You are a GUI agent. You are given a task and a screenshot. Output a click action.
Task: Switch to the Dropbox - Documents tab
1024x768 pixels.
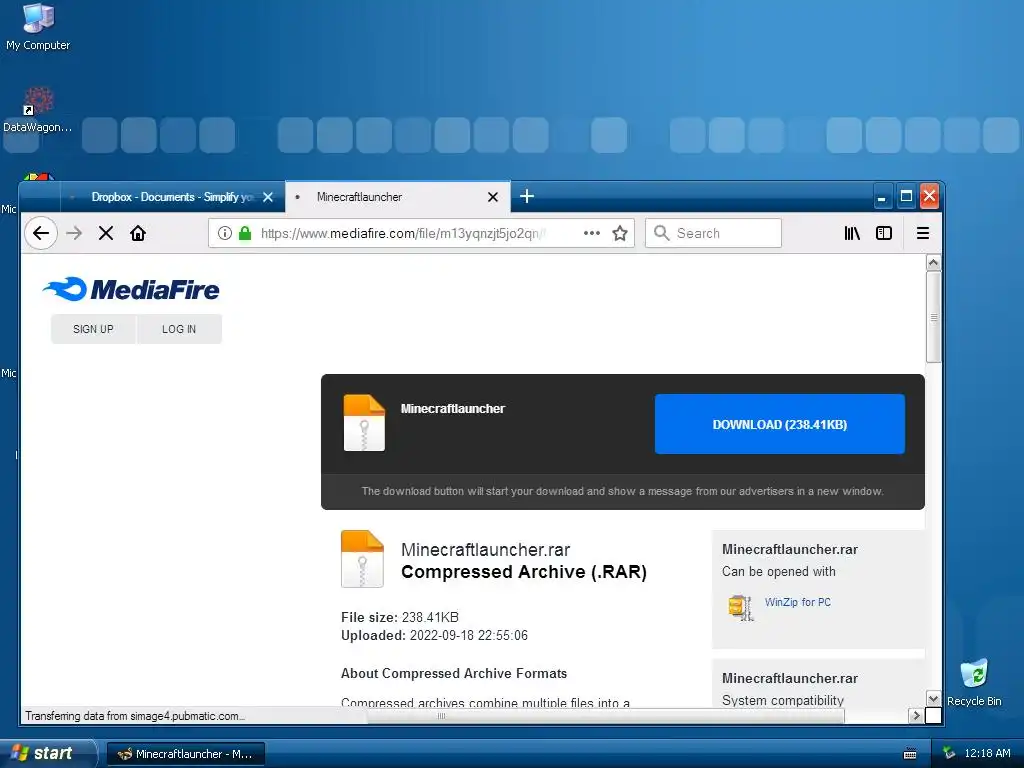pyautogui.click(x=172, y=197)
